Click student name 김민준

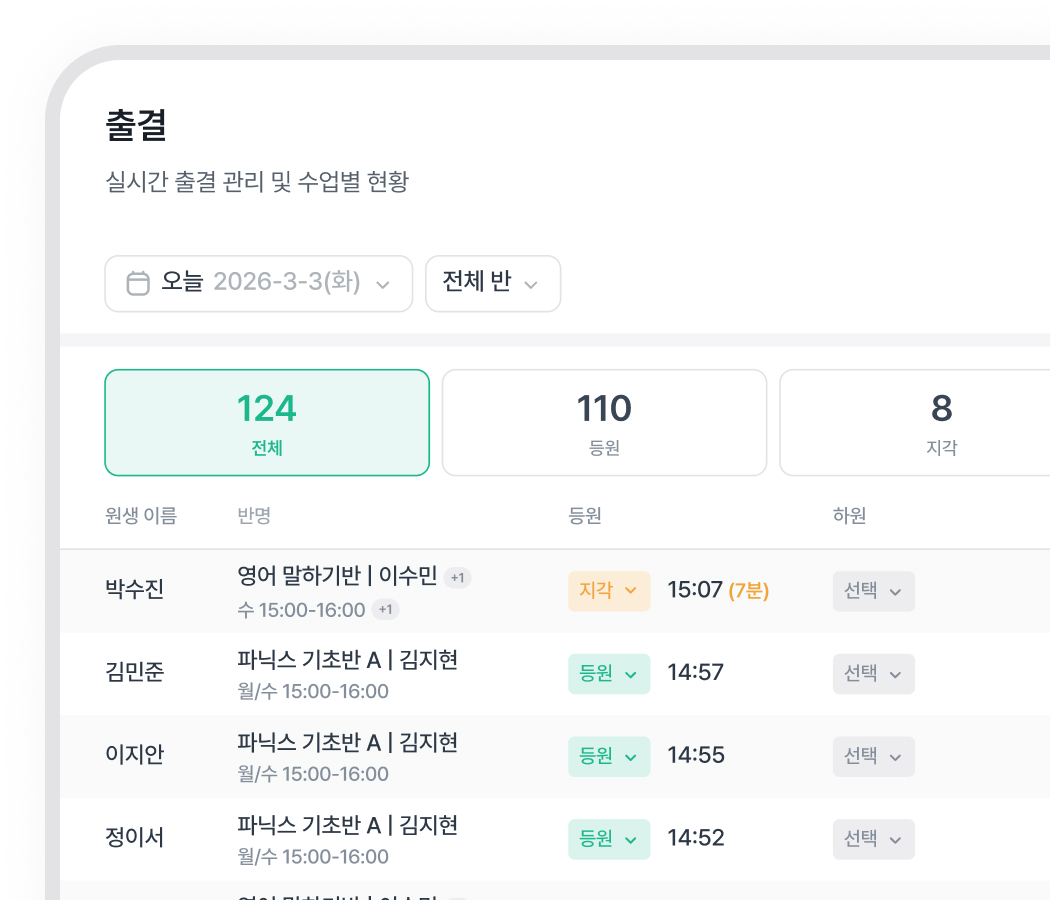tap(134, 673)
